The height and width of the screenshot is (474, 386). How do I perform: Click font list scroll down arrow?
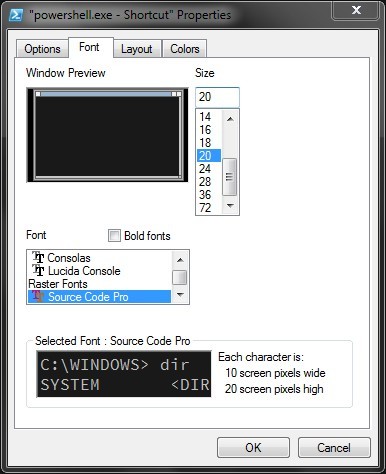(x=180, y=295)
